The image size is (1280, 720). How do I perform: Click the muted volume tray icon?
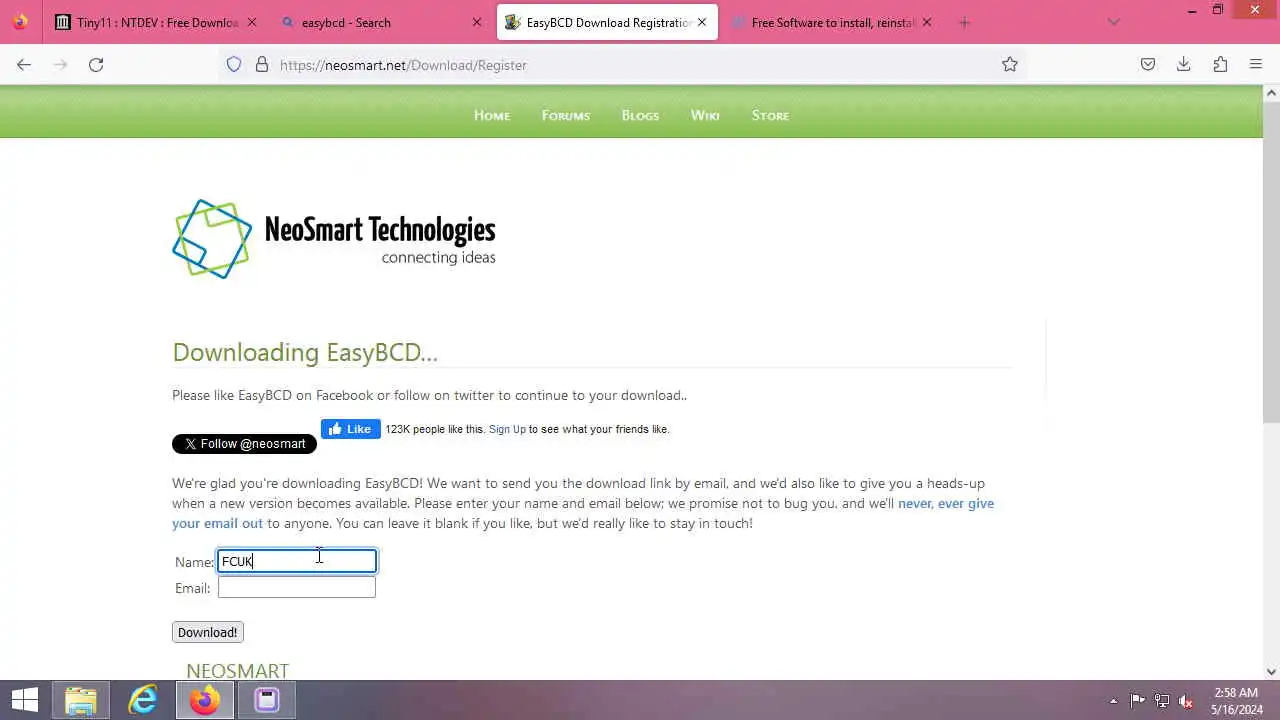click(x=1187, y=701)
